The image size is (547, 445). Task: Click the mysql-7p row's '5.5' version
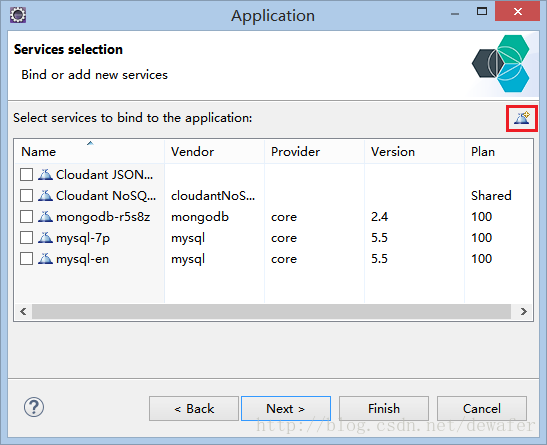tap(379, 238)
